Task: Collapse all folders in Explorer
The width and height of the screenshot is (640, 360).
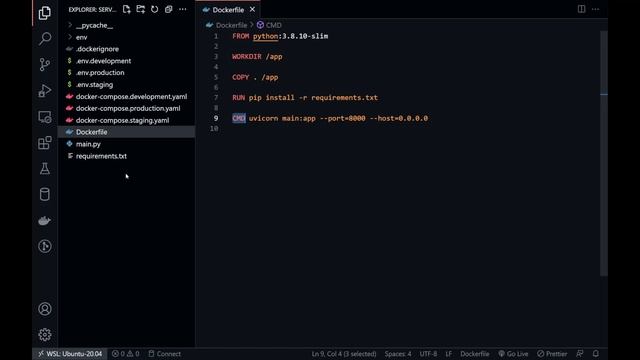Action: point(169,9)
